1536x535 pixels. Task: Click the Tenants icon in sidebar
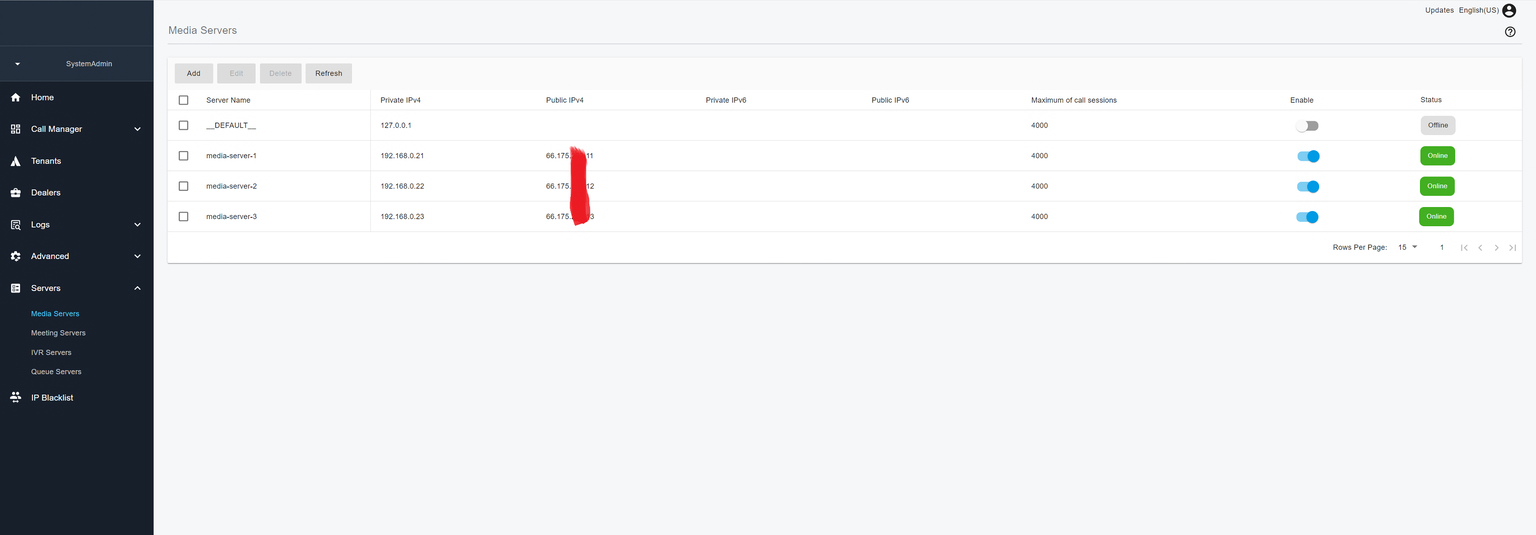tap(16, 161)
